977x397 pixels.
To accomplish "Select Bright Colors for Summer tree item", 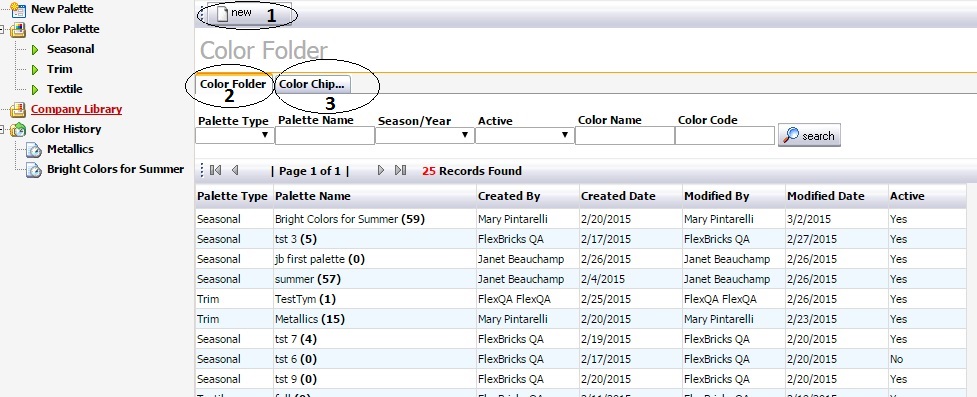I will click(116, 169).
